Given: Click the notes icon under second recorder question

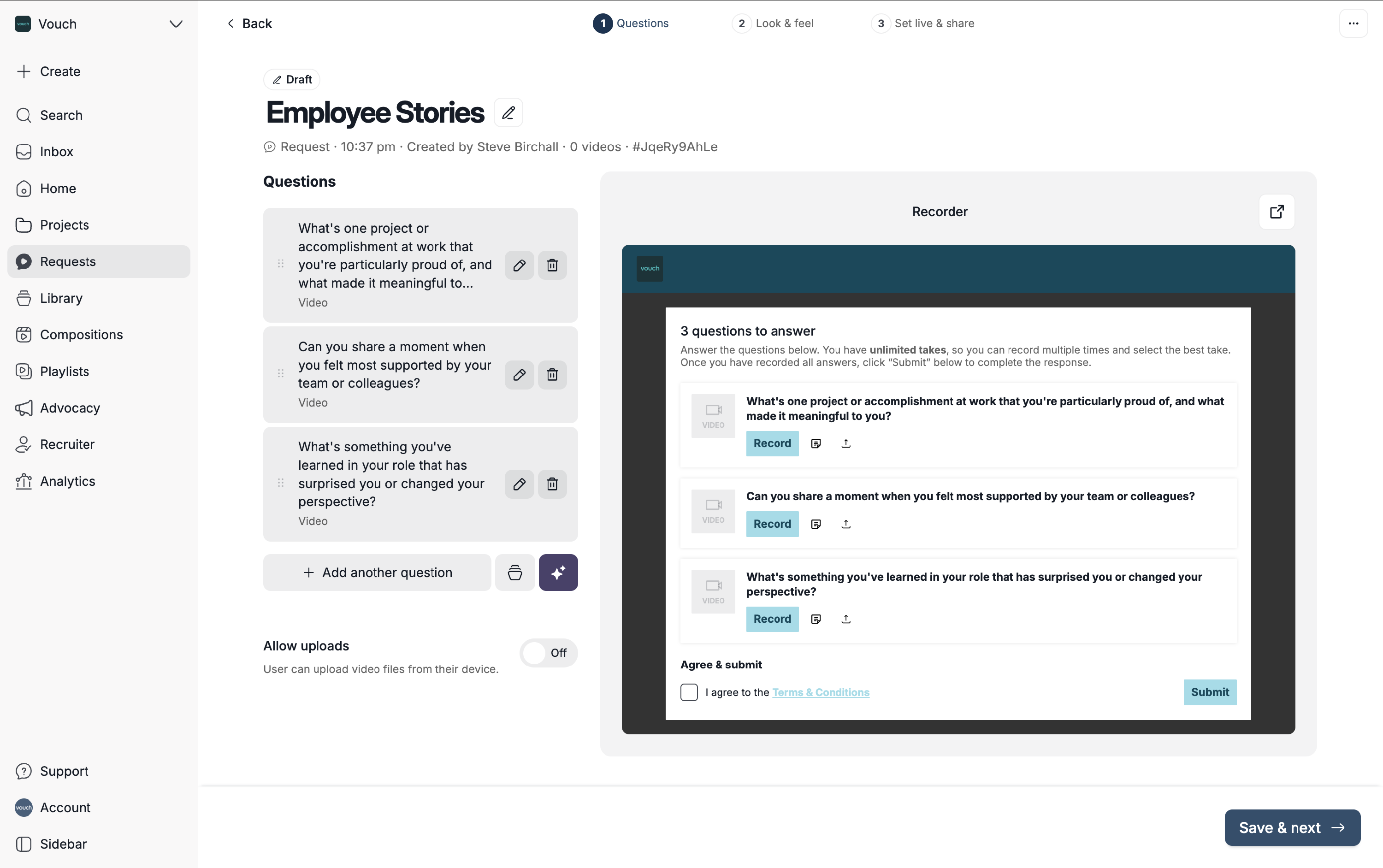Looking at the screenshot, I should point(815,524).
